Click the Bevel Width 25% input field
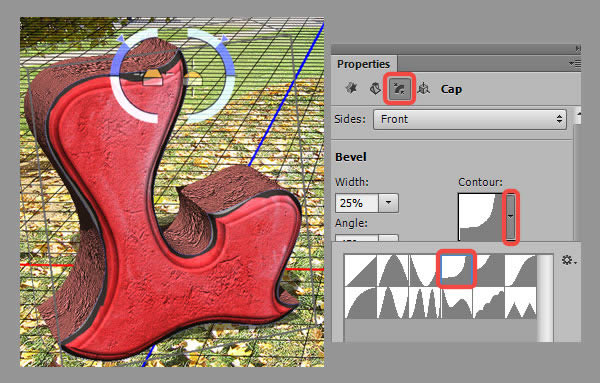Screen dimensions: 600x383 (x=357, y=203)
